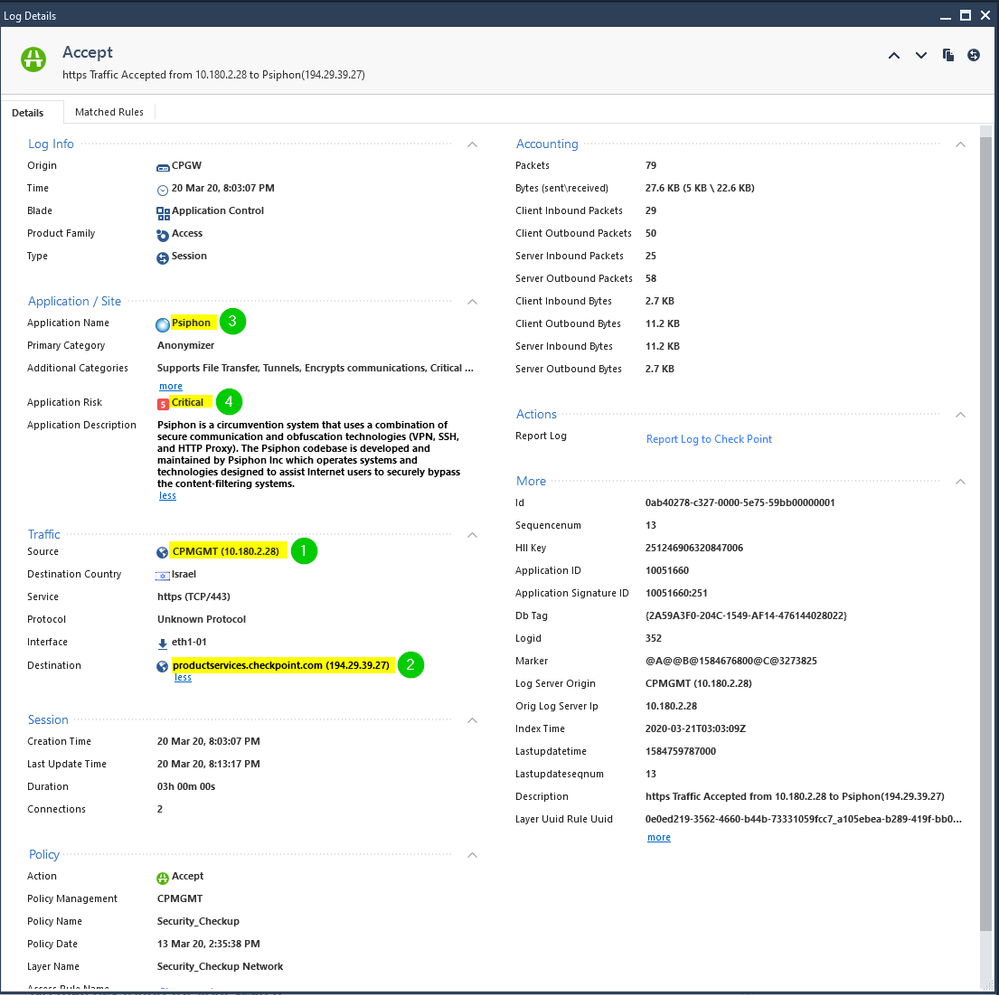
Task: Click the Psiphon application name
Action: tap(190, 322)
